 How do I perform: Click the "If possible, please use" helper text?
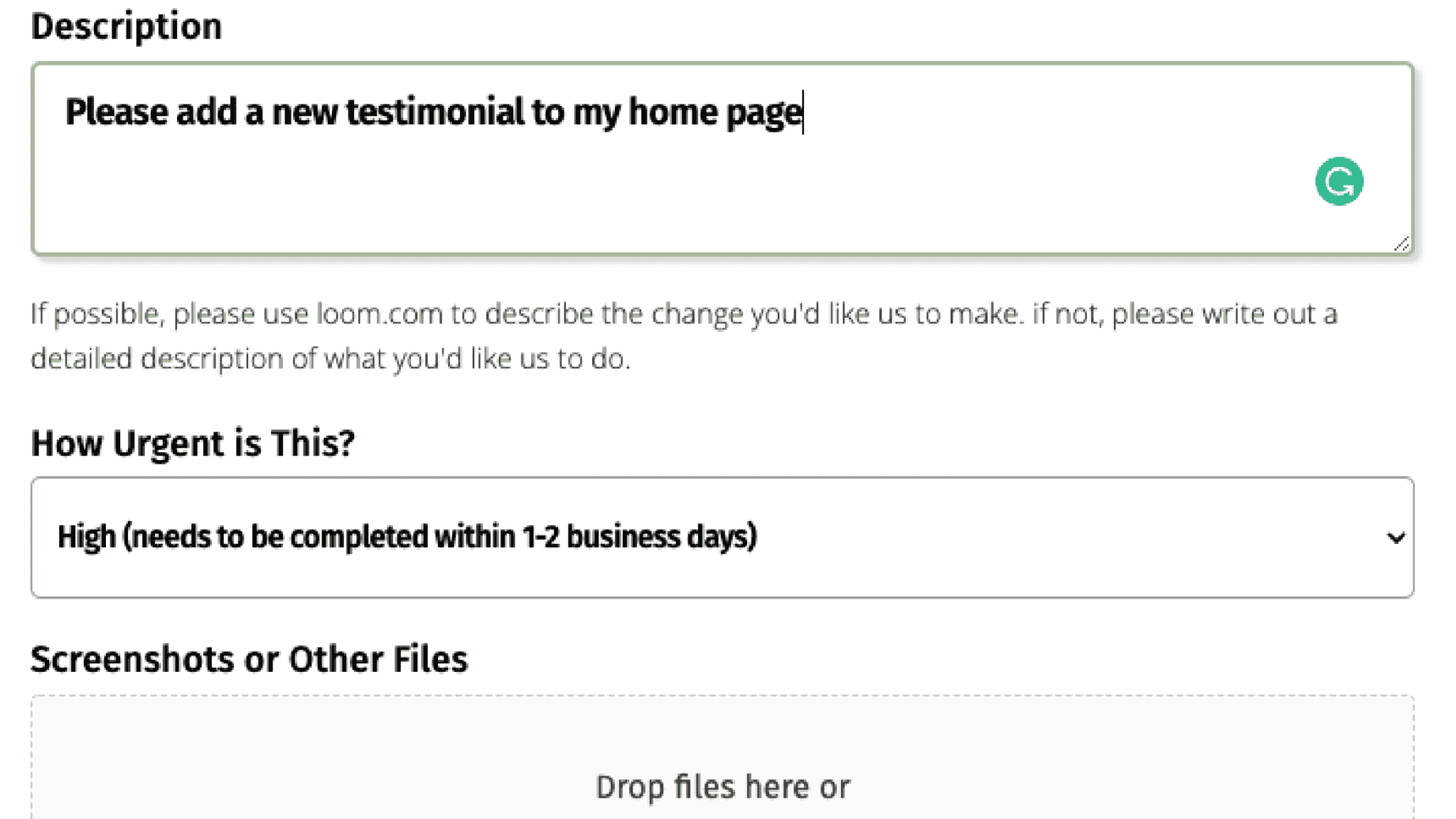[x=169, y=314]
